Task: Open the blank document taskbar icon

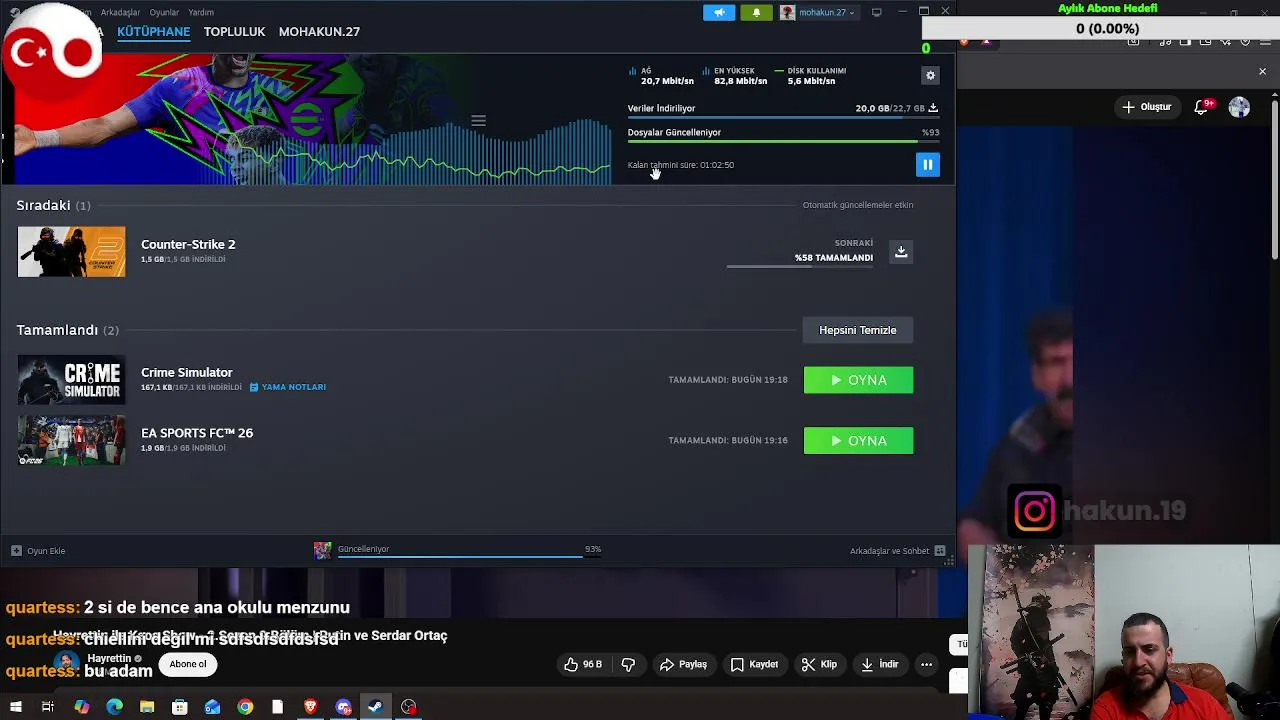Action: (277, 707)
